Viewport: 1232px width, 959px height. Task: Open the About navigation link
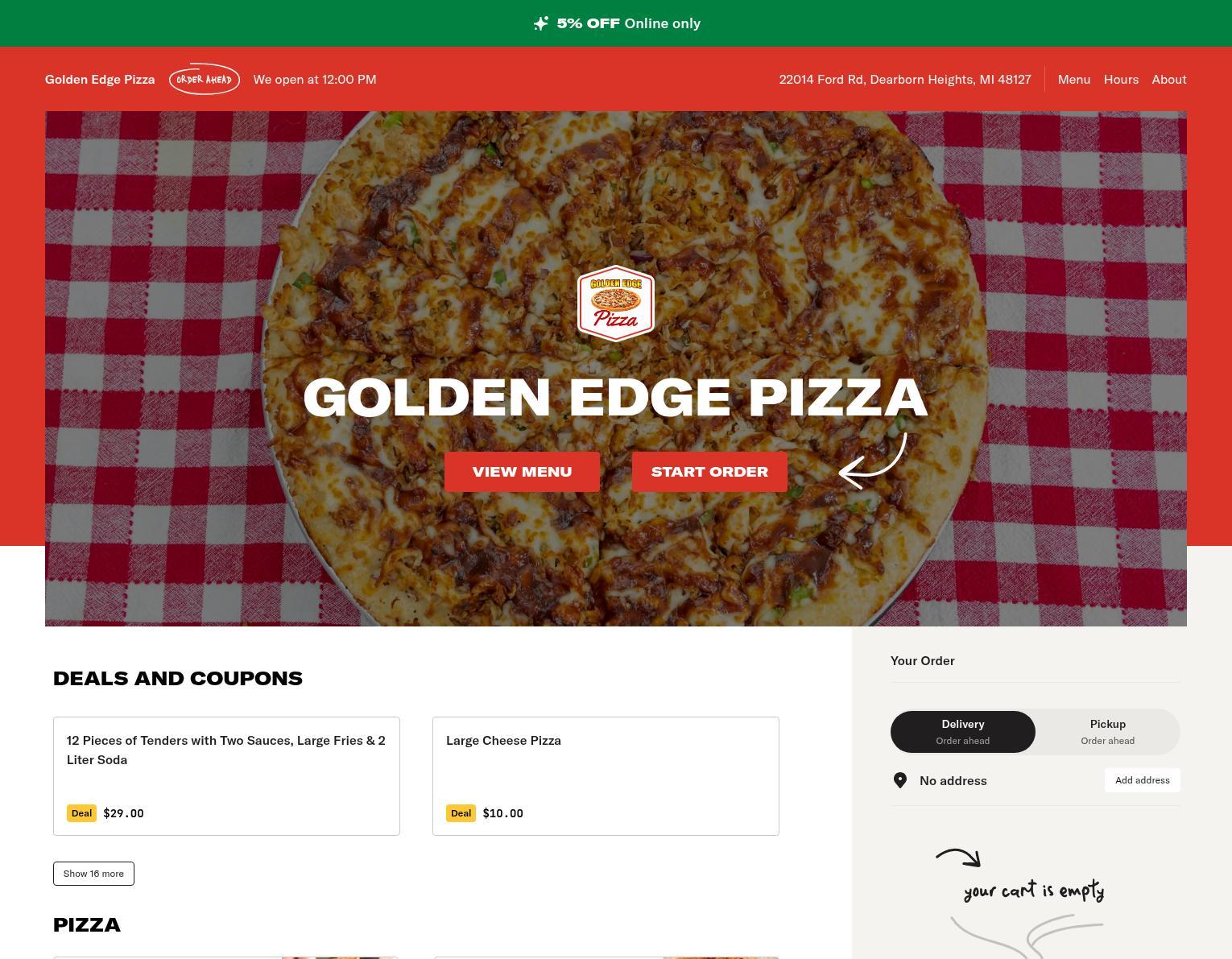1169,79
